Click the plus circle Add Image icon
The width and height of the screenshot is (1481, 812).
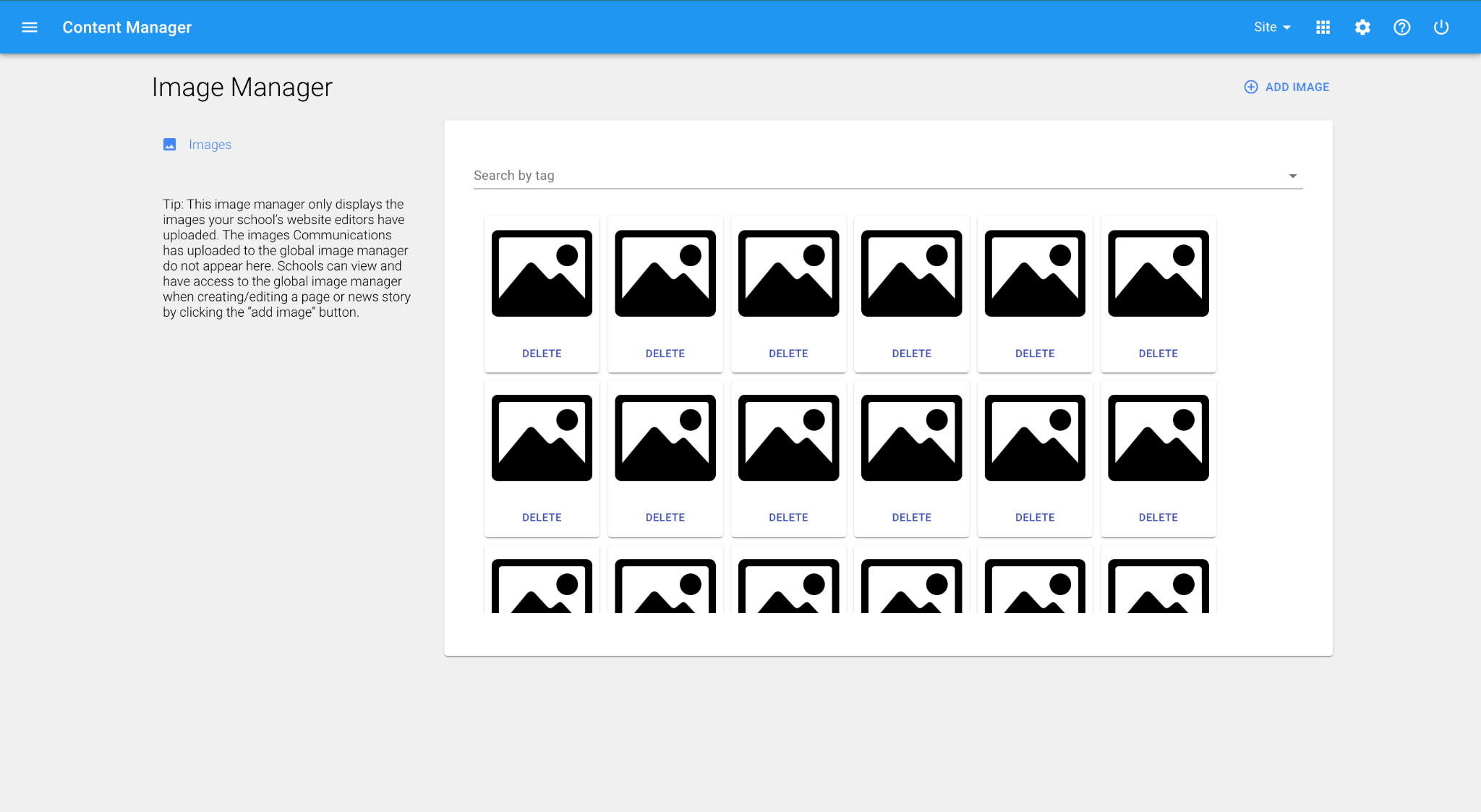(1250, 87)
